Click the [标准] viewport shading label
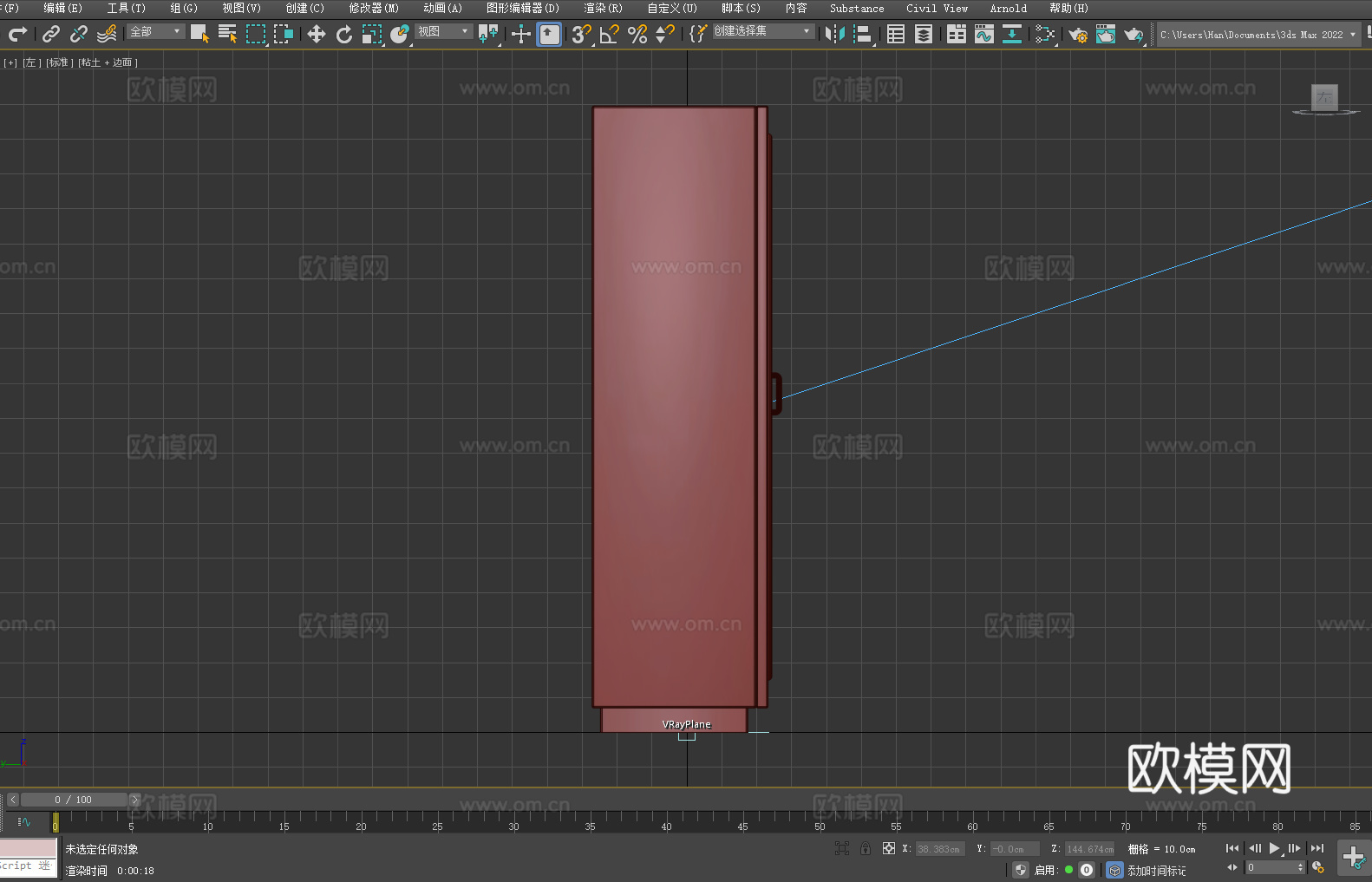 (x=58, y=62)
